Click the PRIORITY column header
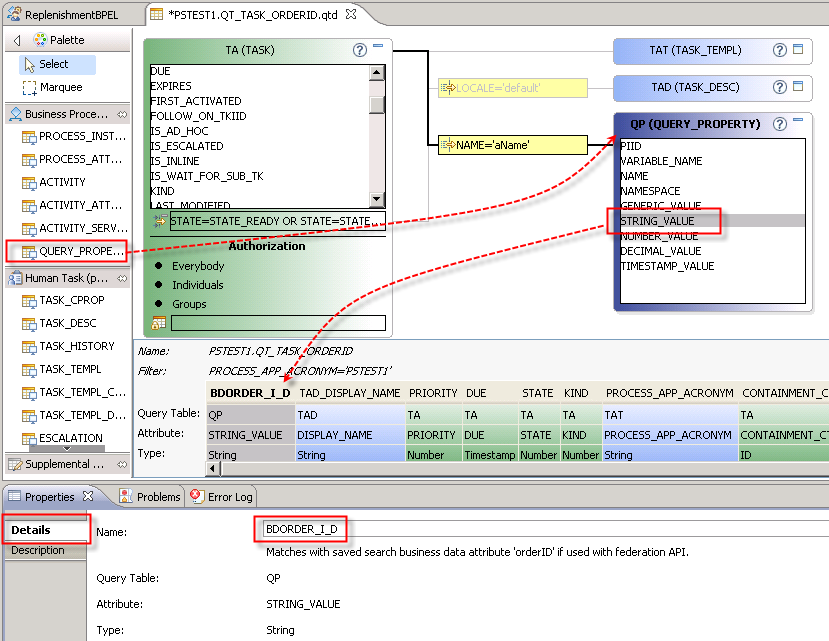Screen dimensions: 829x641 [433, 393]
